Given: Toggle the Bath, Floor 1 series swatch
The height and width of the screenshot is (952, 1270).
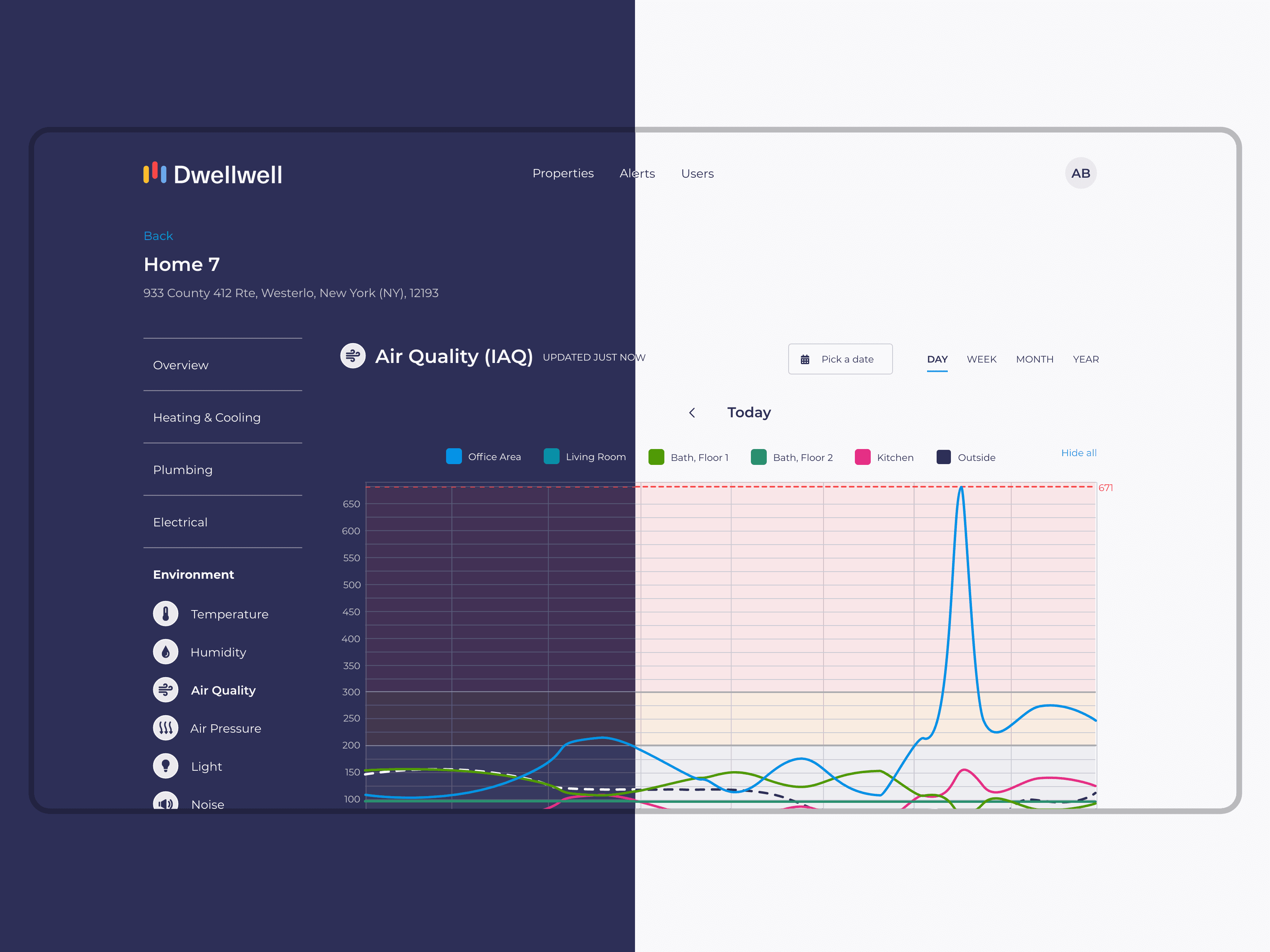Looking at the screenshot, I should [x=656, y=457].
